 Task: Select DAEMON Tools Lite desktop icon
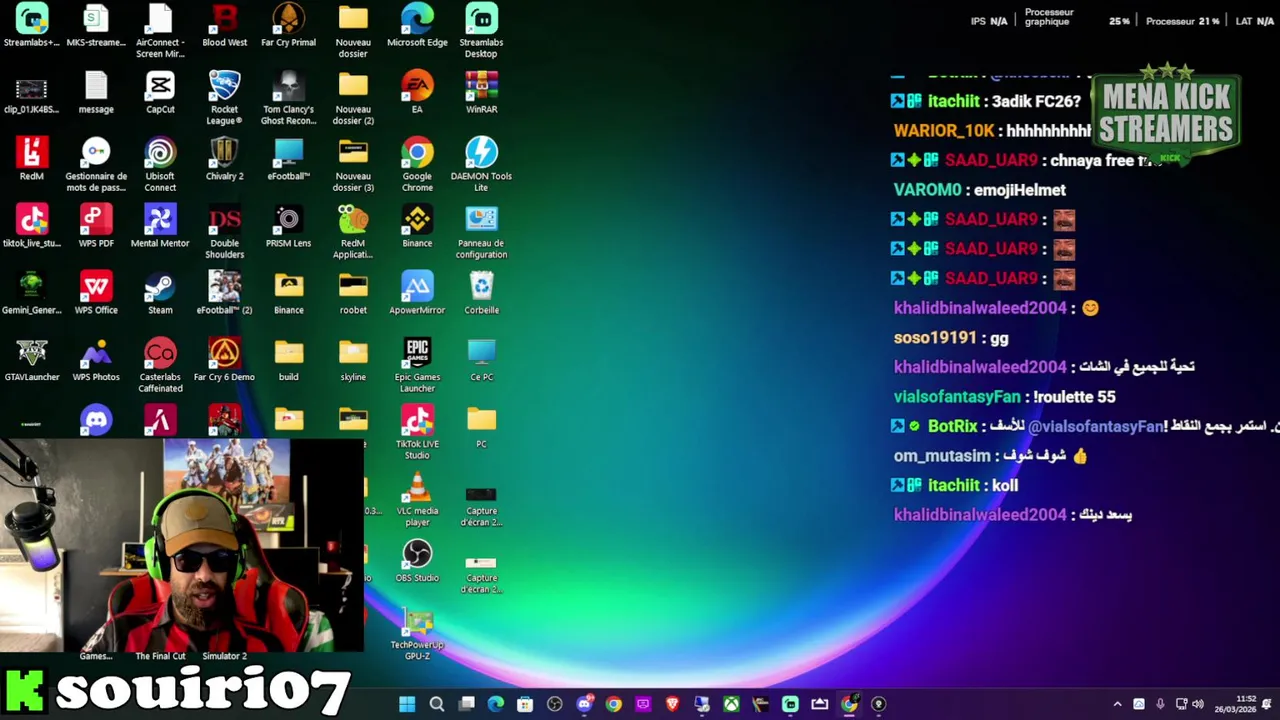481,165
